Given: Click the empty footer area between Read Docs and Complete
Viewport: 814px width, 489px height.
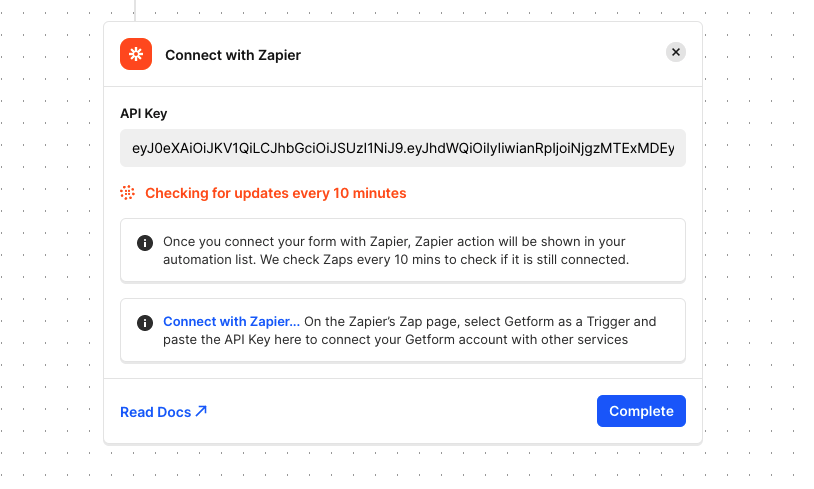Looking at the screenshot, I should tap(402, 411).
